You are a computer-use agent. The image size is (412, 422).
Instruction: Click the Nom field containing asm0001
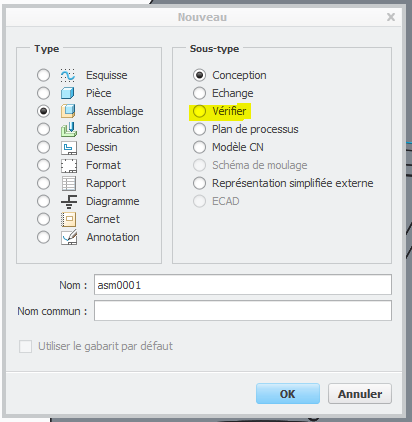click(x=243, y=285)
